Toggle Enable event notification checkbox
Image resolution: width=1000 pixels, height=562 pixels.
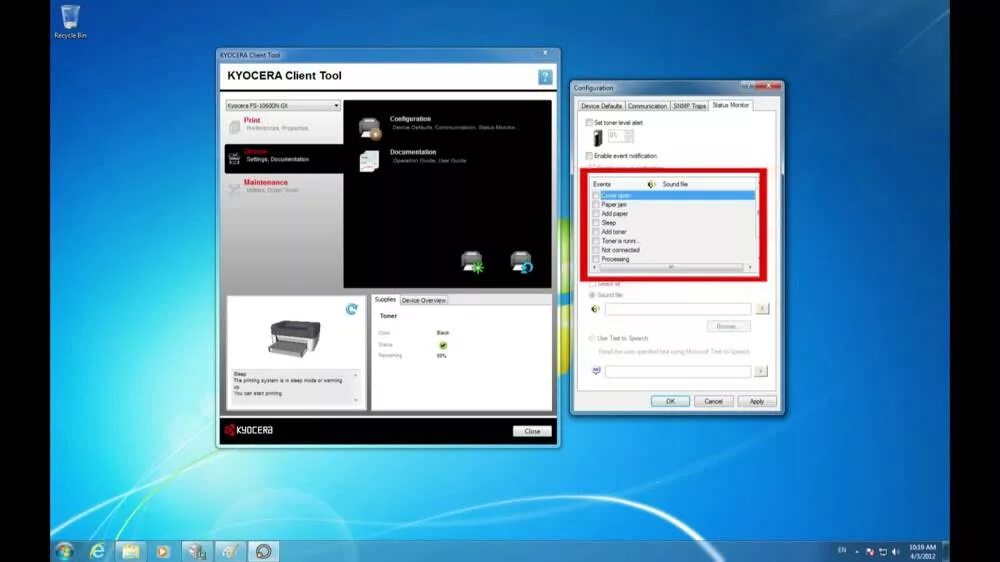point(589,156)
